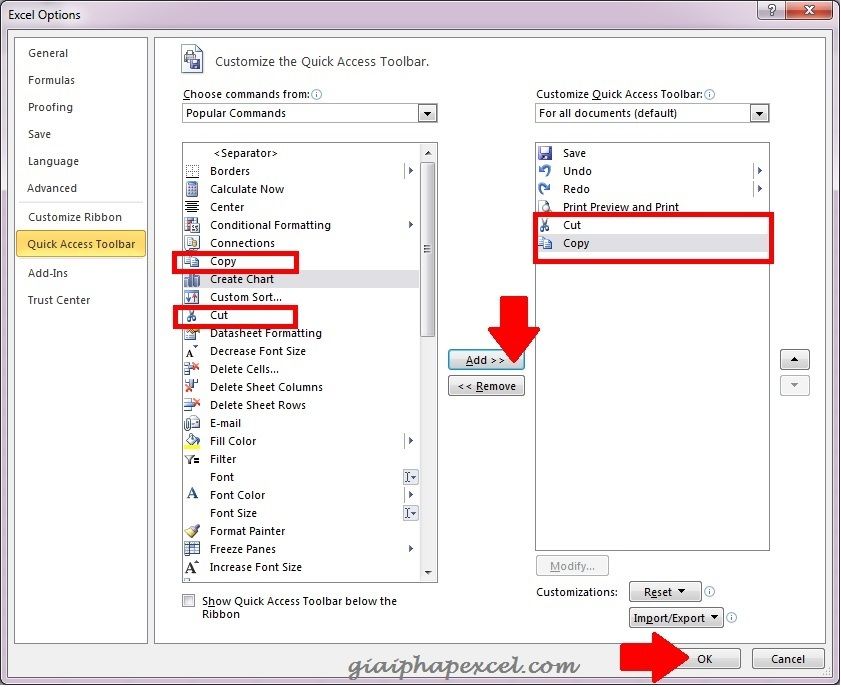This screenshot has height=687, width=841.
Task: Select the Undo arrow icon in the toolbar list
Action: coord(545,171)
